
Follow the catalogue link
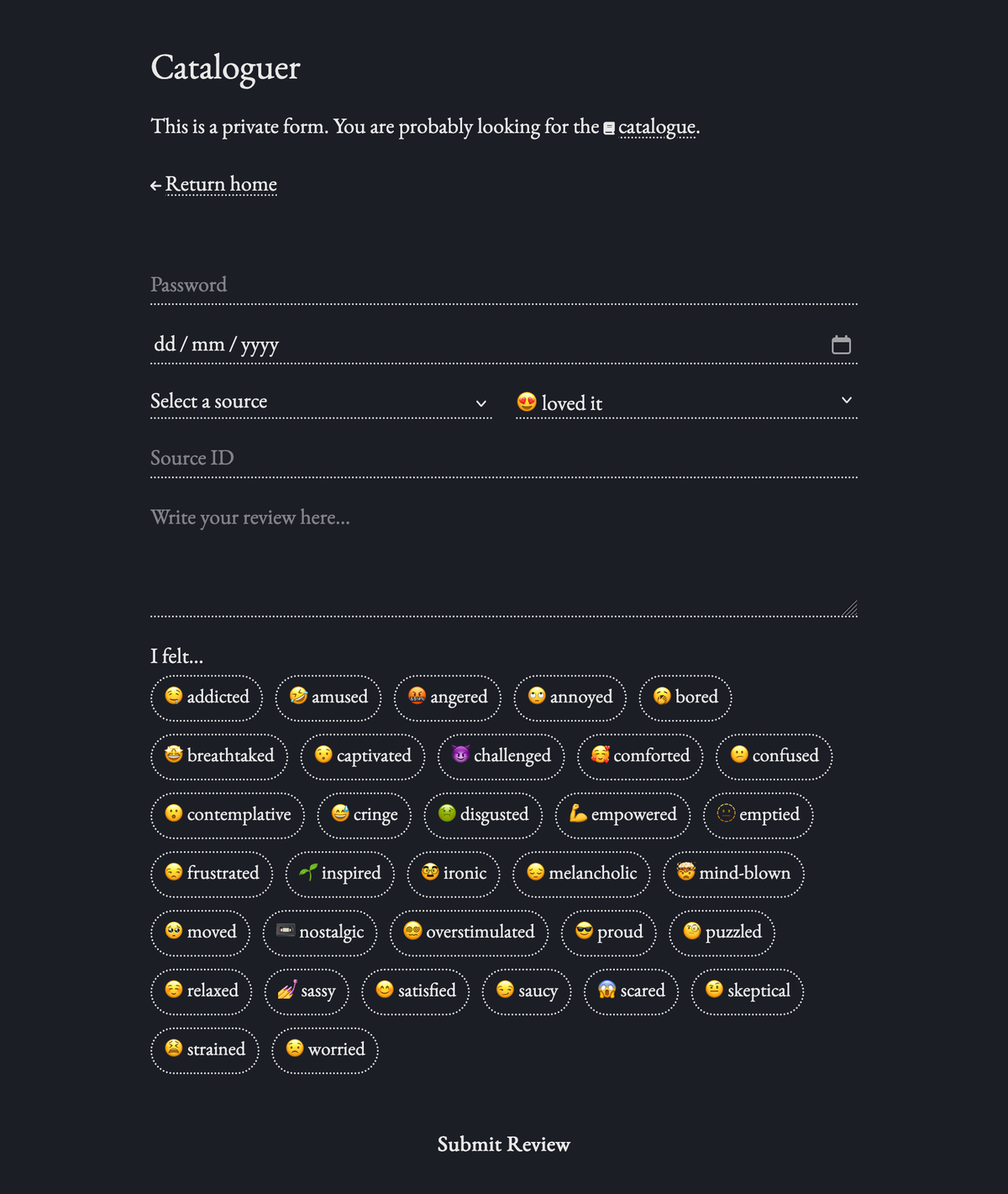coord(657,126)
